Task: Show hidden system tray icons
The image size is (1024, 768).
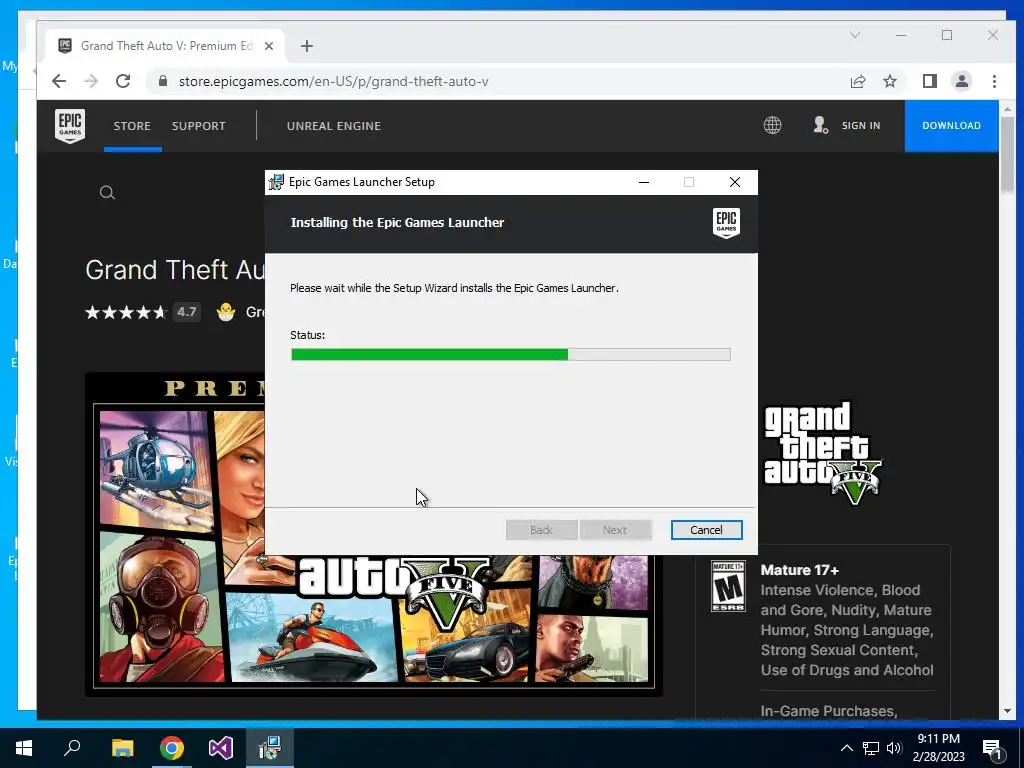Action: (846, 748)
